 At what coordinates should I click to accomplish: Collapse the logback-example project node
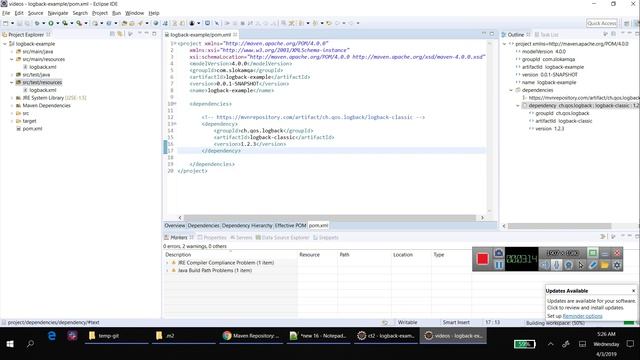click(x=5, y=44)
